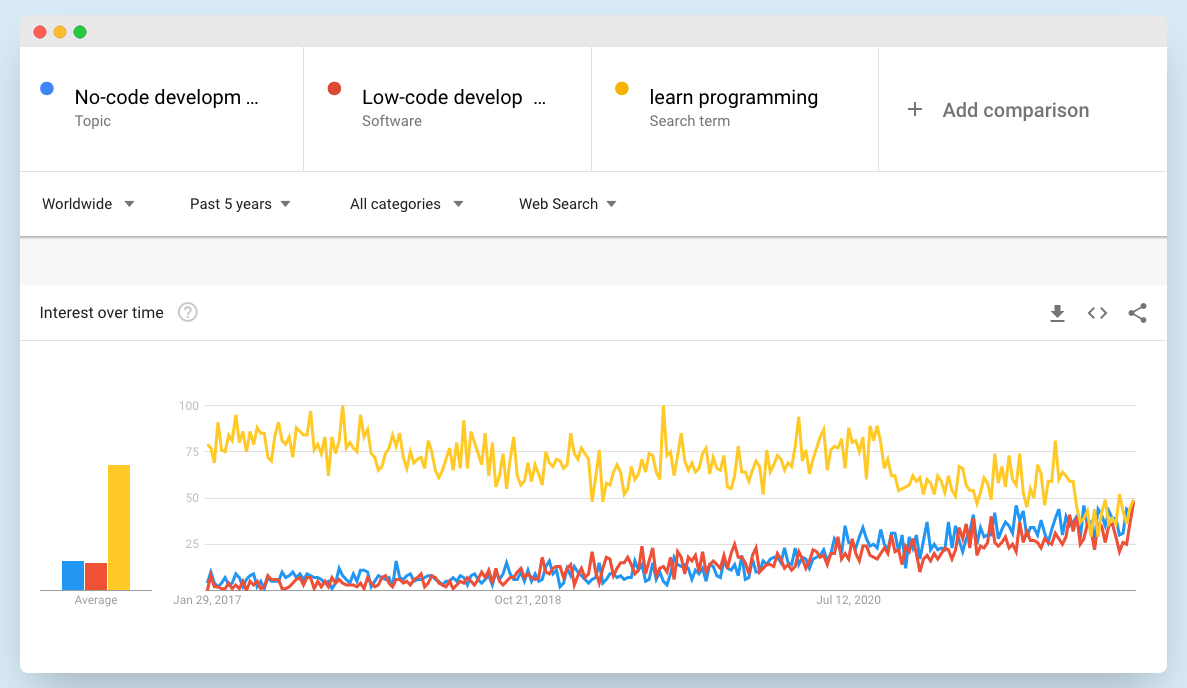
Task: Click the green macOS maximize button
Action: (80, 32)
